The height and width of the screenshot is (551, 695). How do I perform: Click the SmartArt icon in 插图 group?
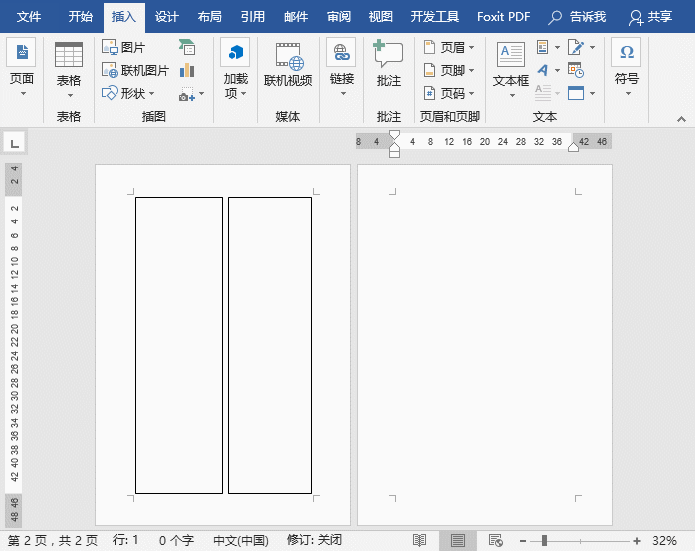pos(187,48)
